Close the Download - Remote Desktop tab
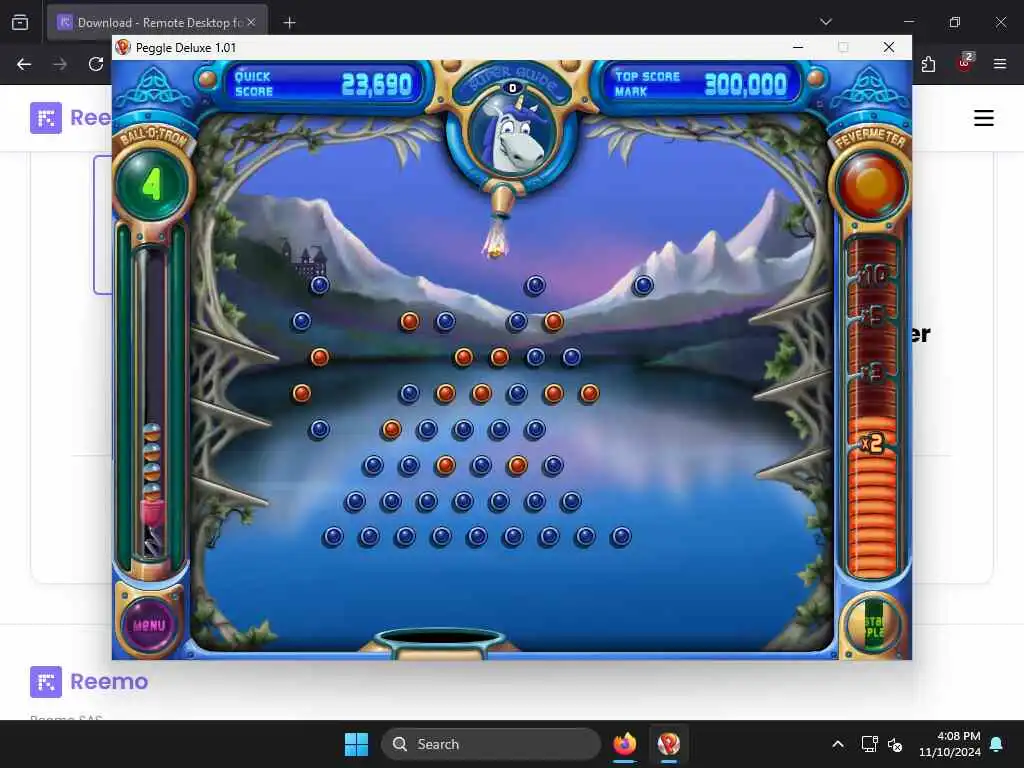 (251, 22)
